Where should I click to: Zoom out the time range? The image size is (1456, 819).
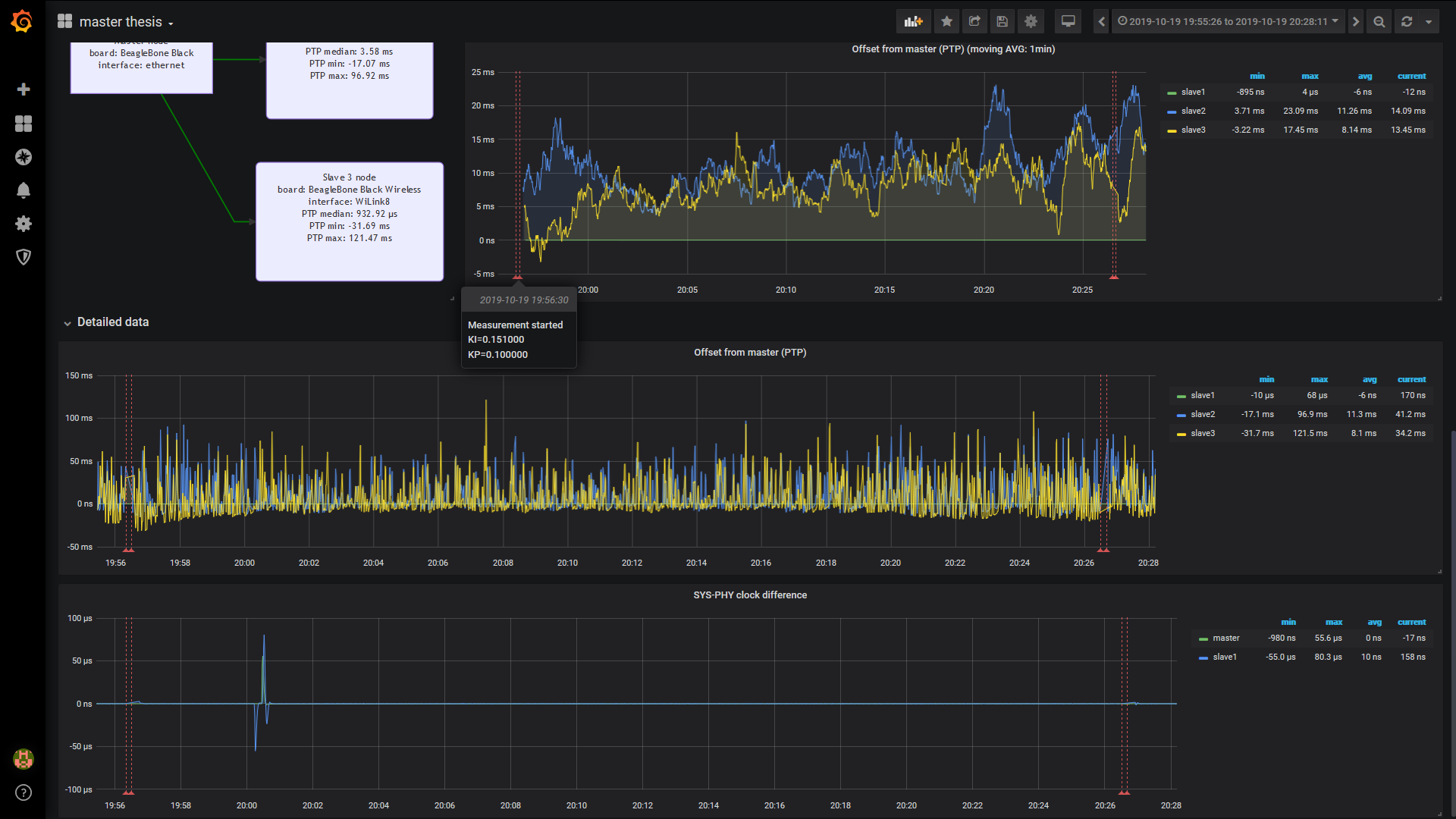pos(1379,21)
